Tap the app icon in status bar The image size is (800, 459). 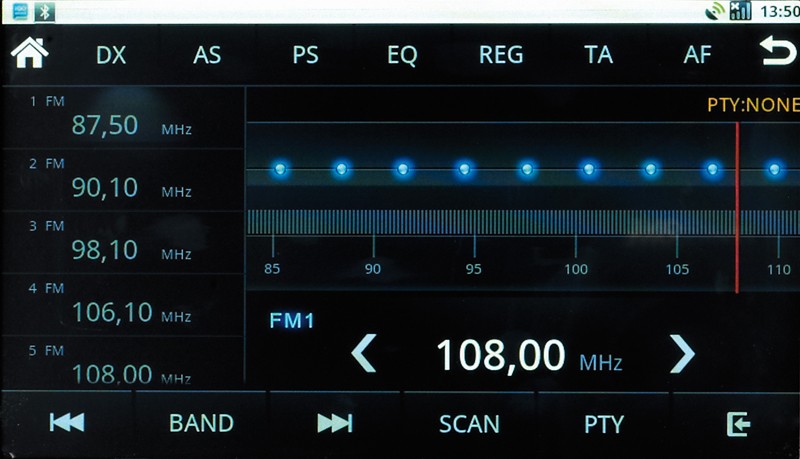pyautogui.click(x=20, y=11)
